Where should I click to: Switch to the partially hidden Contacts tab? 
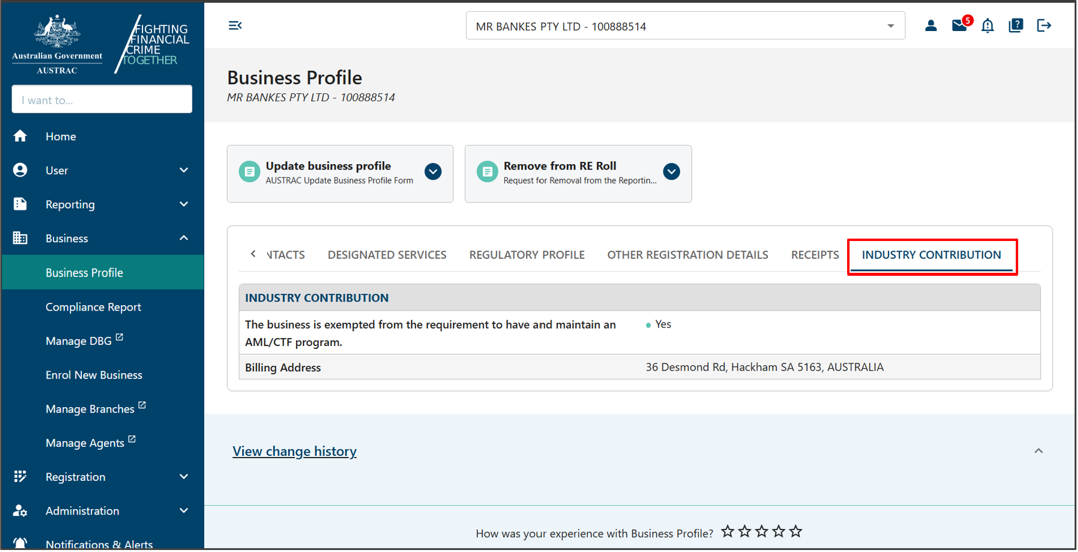(x=285, y=255)
